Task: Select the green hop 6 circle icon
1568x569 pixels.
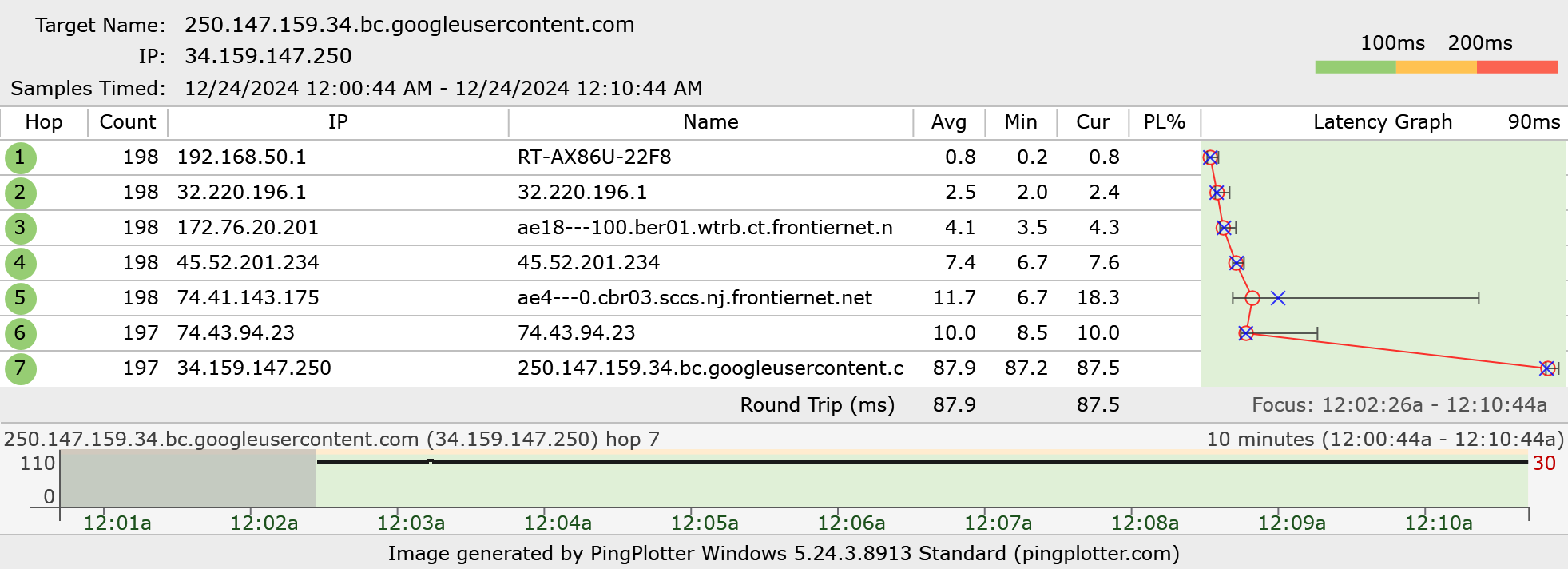Action: [20, 333]
